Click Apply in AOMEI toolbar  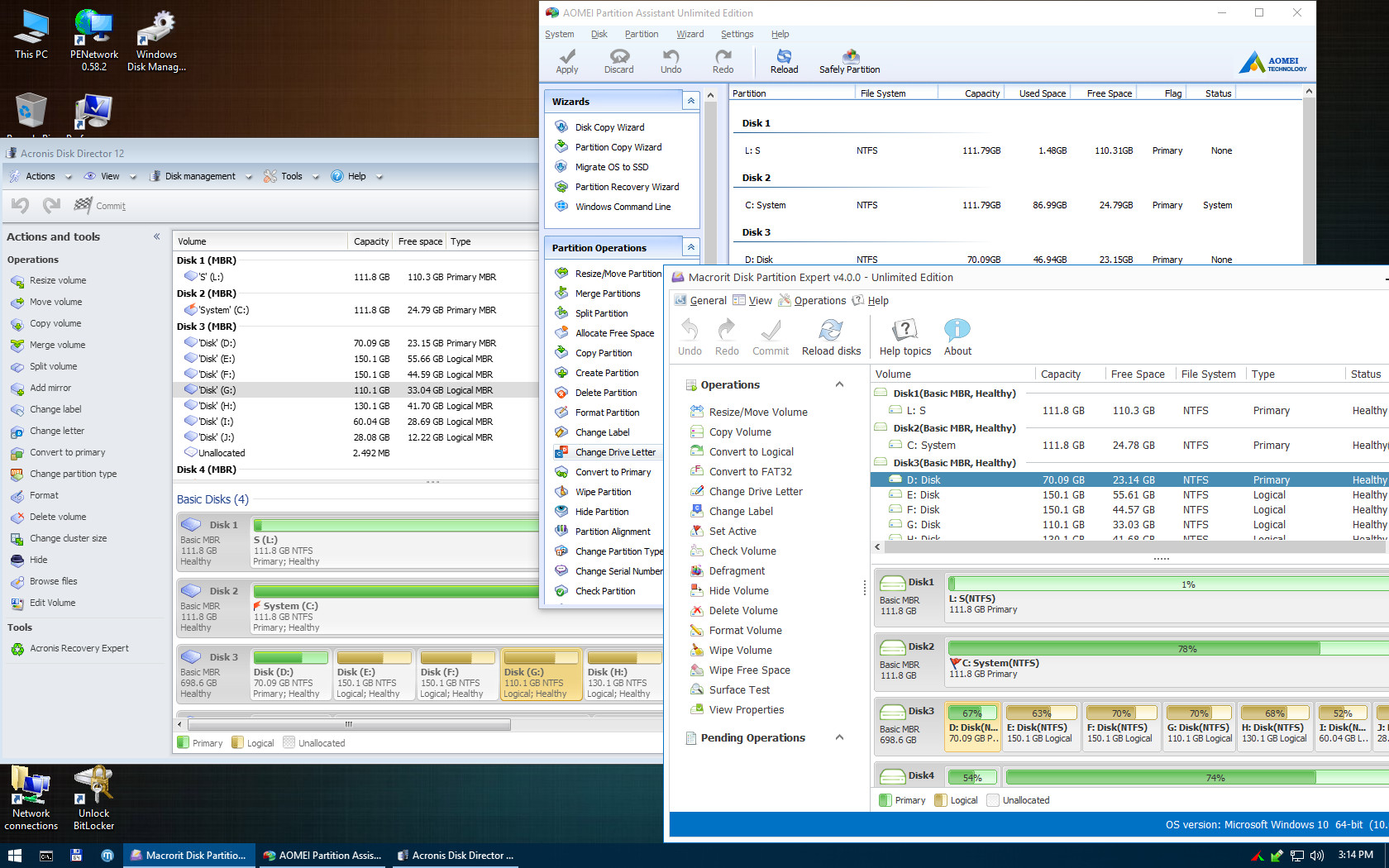pos(567,61)
